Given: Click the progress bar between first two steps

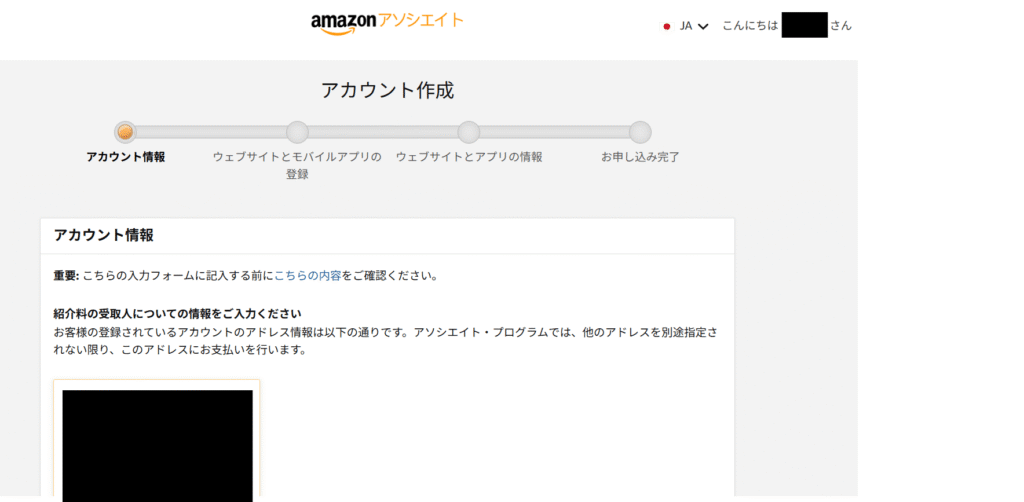Looking at the screenshot, I should (211, 132).
